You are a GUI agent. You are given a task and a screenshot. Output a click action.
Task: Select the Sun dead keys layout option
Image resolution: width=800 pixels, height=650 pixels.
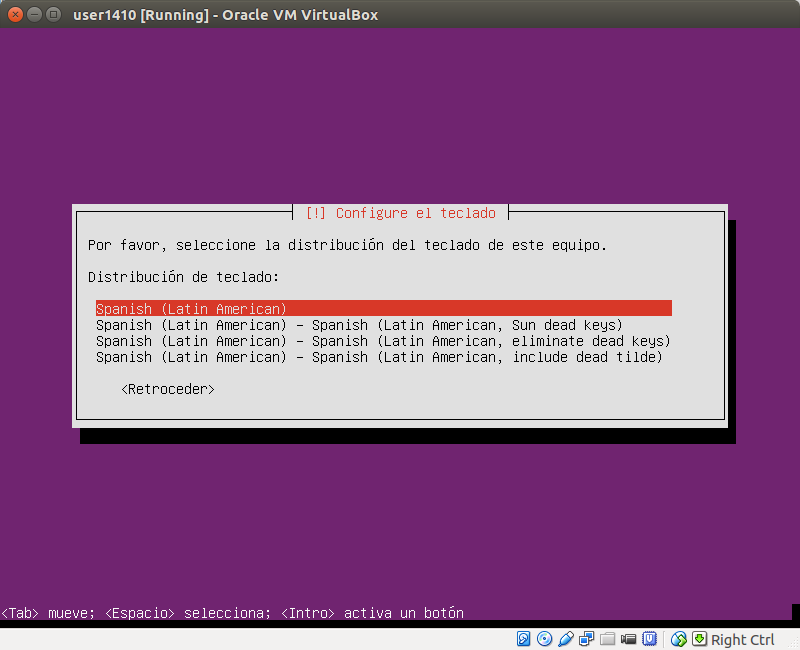380,324
